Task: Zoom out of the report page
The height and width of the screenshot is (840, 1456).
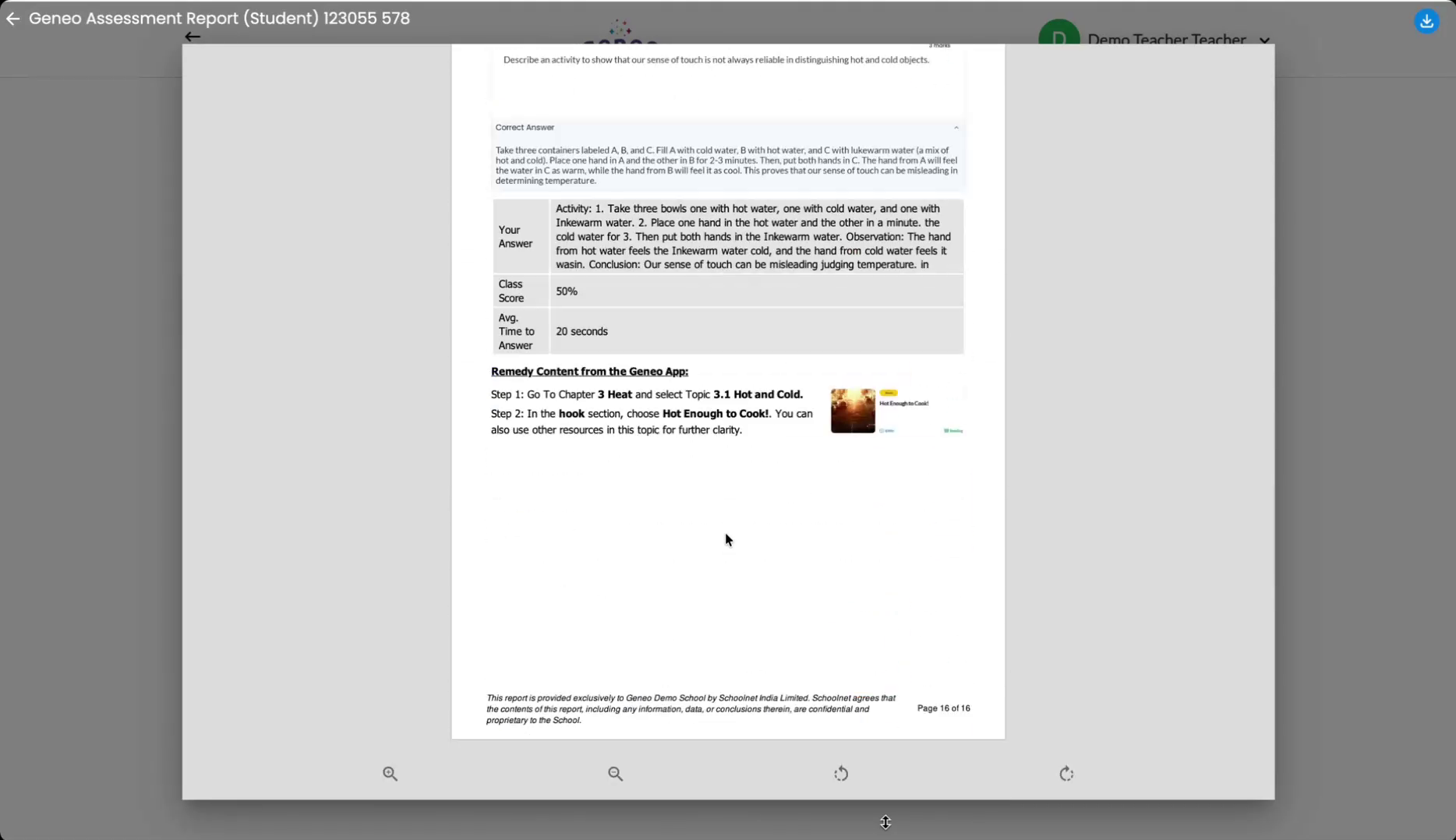Action: pos(615,773)
